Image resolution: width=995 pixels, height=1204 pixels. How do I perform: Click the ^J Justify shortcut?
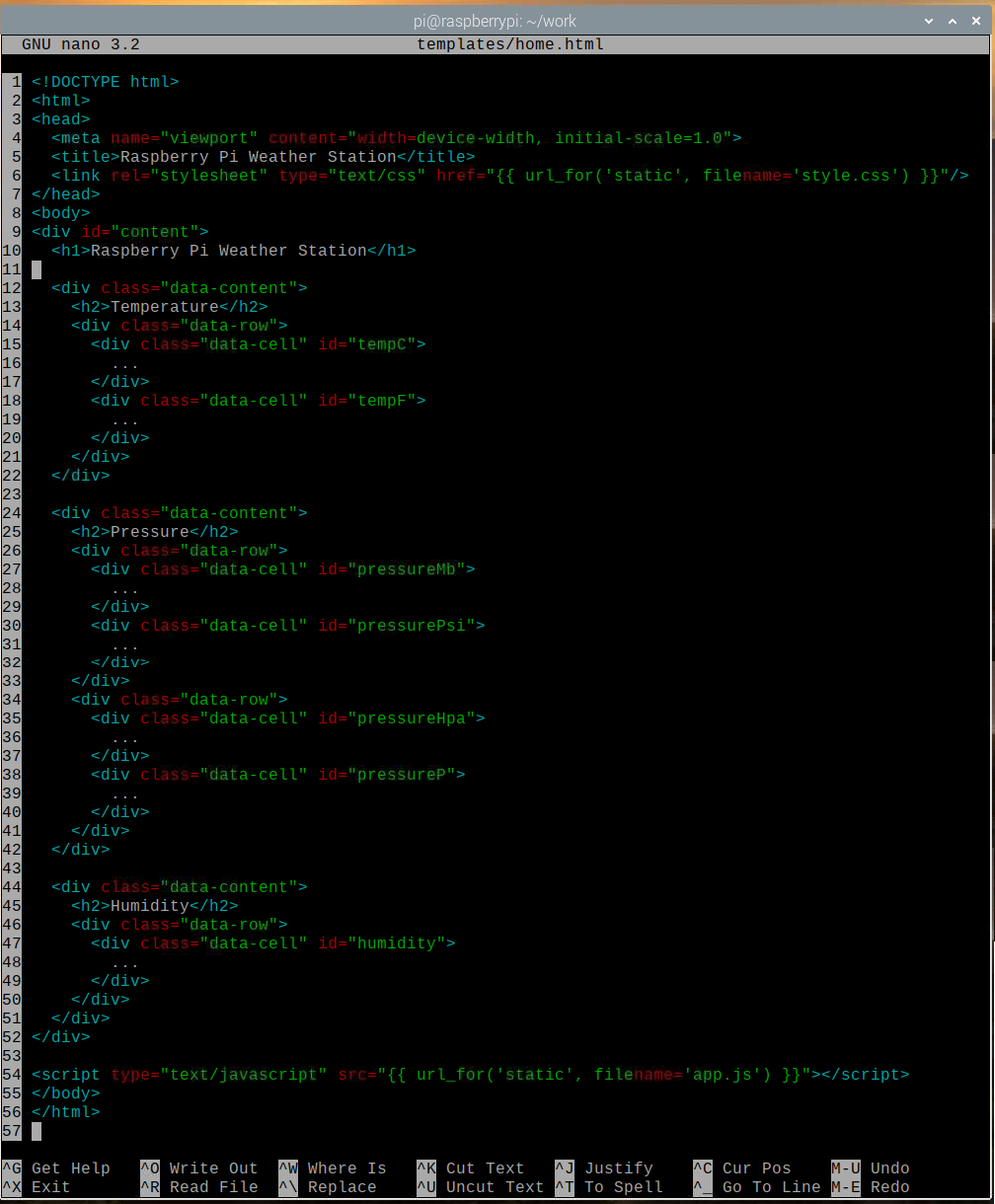[604, 1168]
